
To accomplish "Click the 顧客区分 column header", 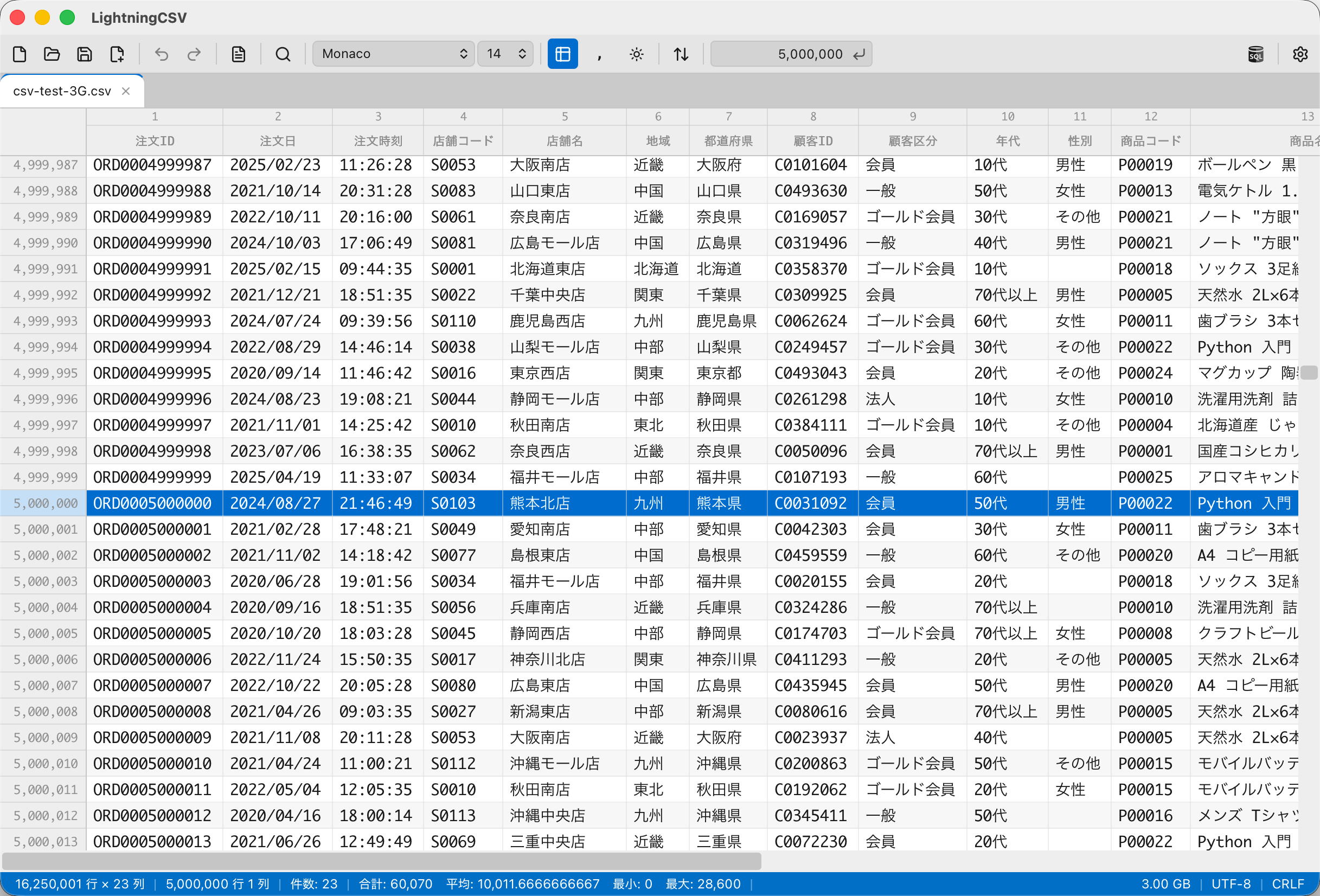I will coord(913,141).
